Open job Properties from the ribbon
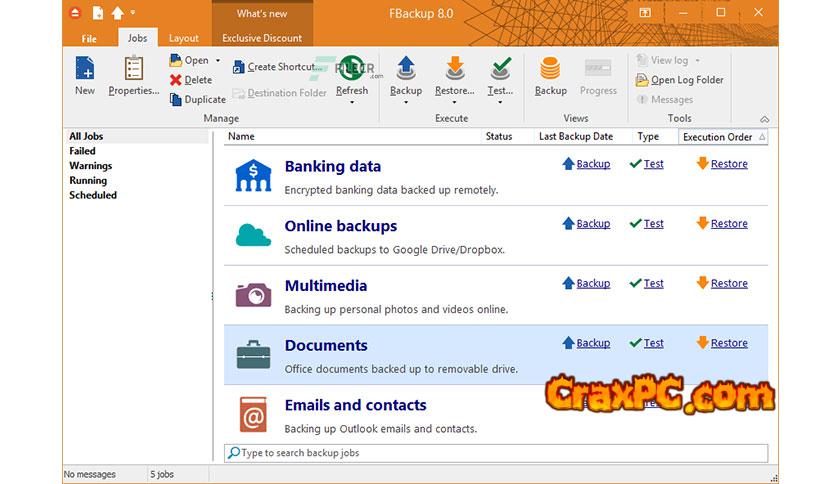Image resolution: width=836 pixels, height=484 pixels. [x=133, y=76]
